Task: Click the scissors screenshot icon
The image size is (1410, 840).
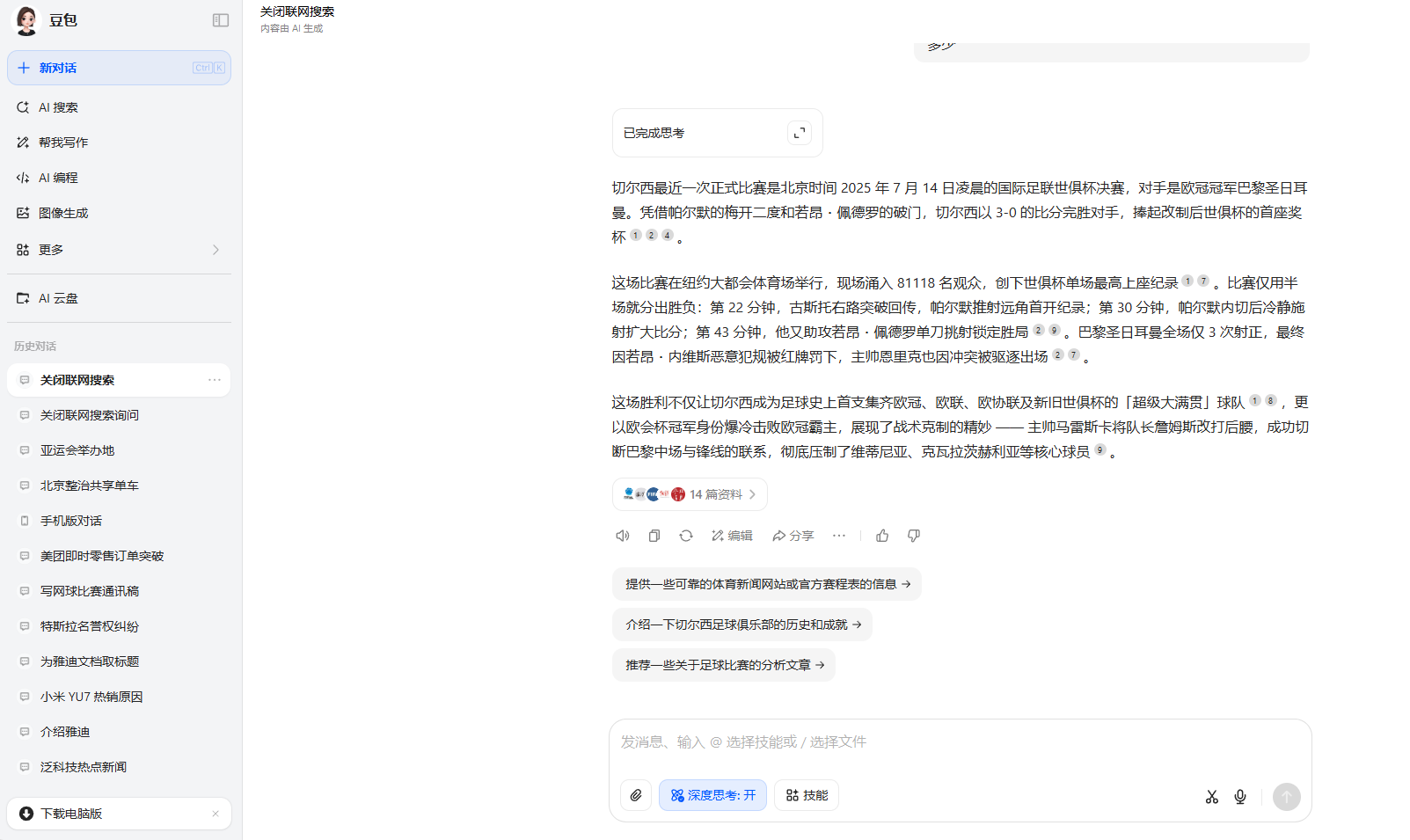Action: coord(1212,797)
